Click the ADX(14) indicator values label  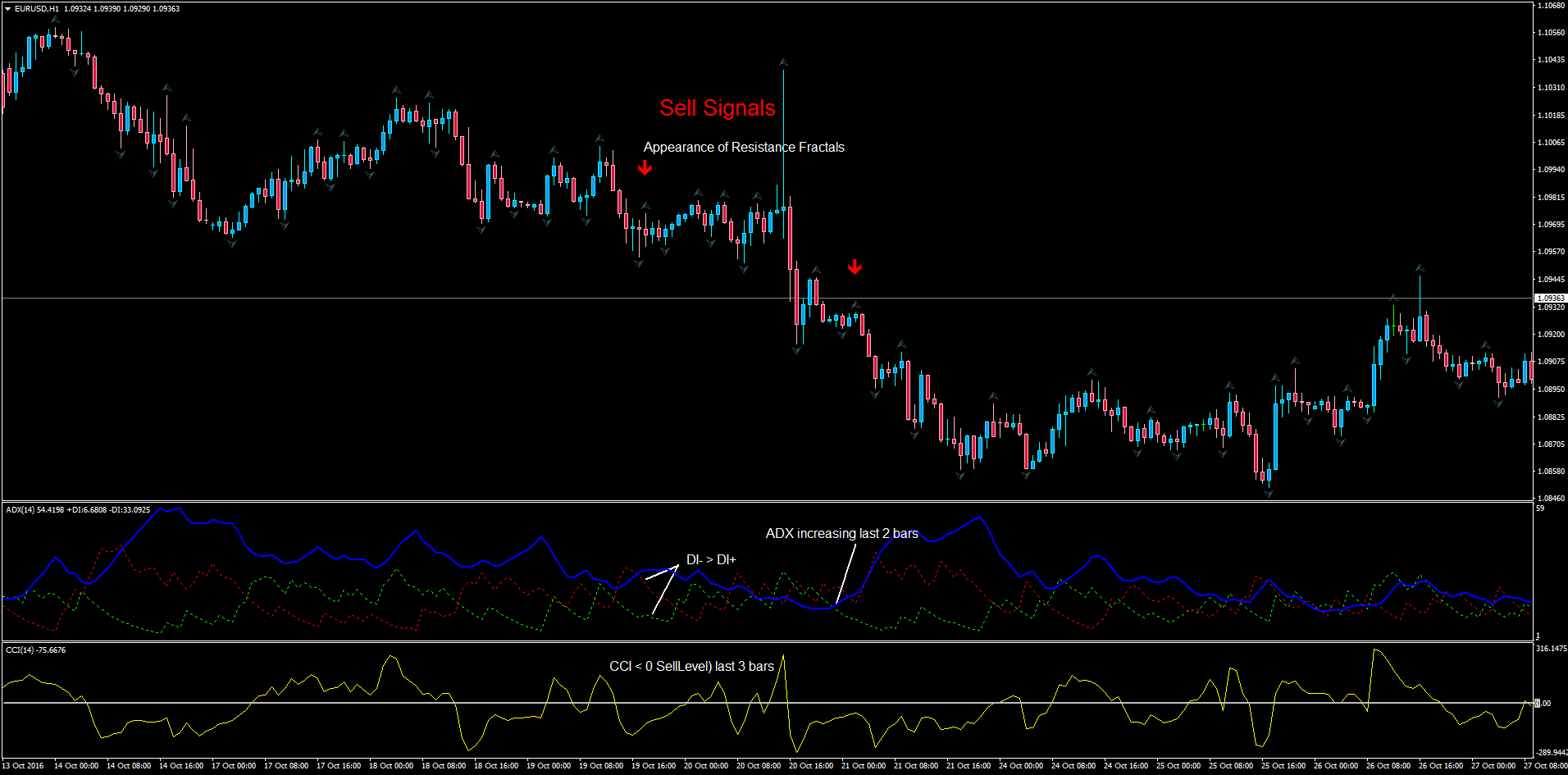click(78, 510)
